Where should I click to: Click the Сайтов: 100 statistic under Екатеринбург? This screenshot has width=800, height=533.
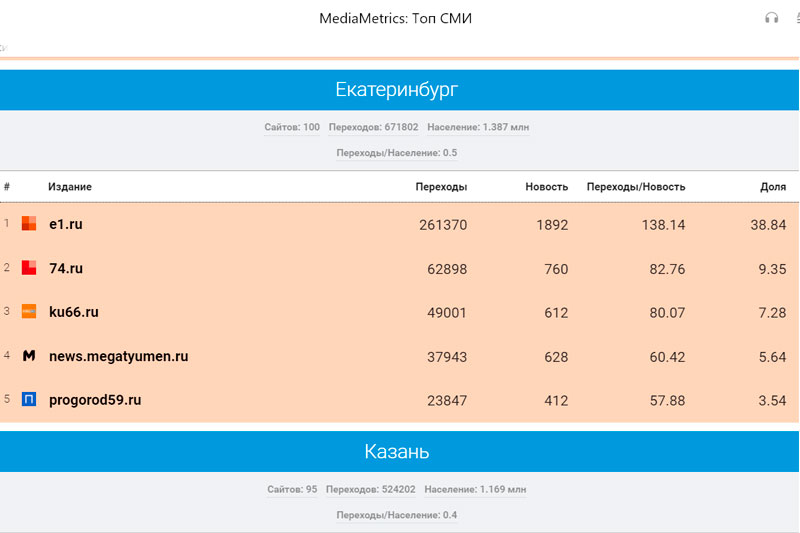pyautogui.click(x=292, y=127)
